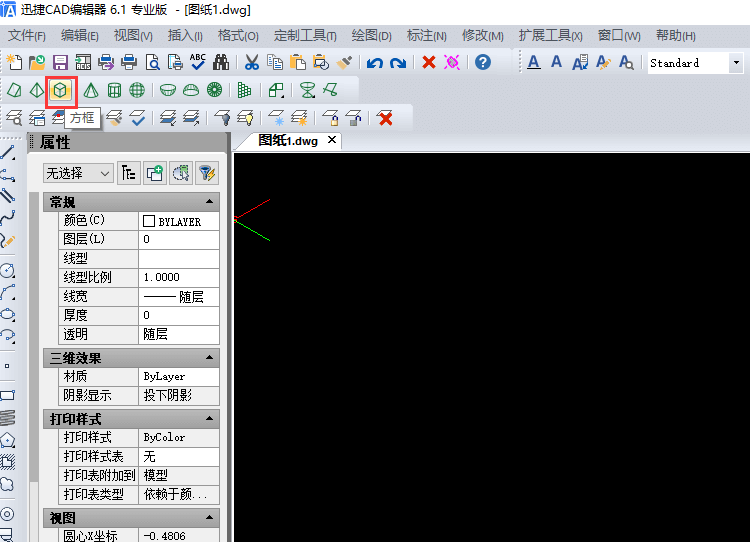This screenshot has width=750, height=542.
Task: Click the layer delete red X icon
Action: 385,118
